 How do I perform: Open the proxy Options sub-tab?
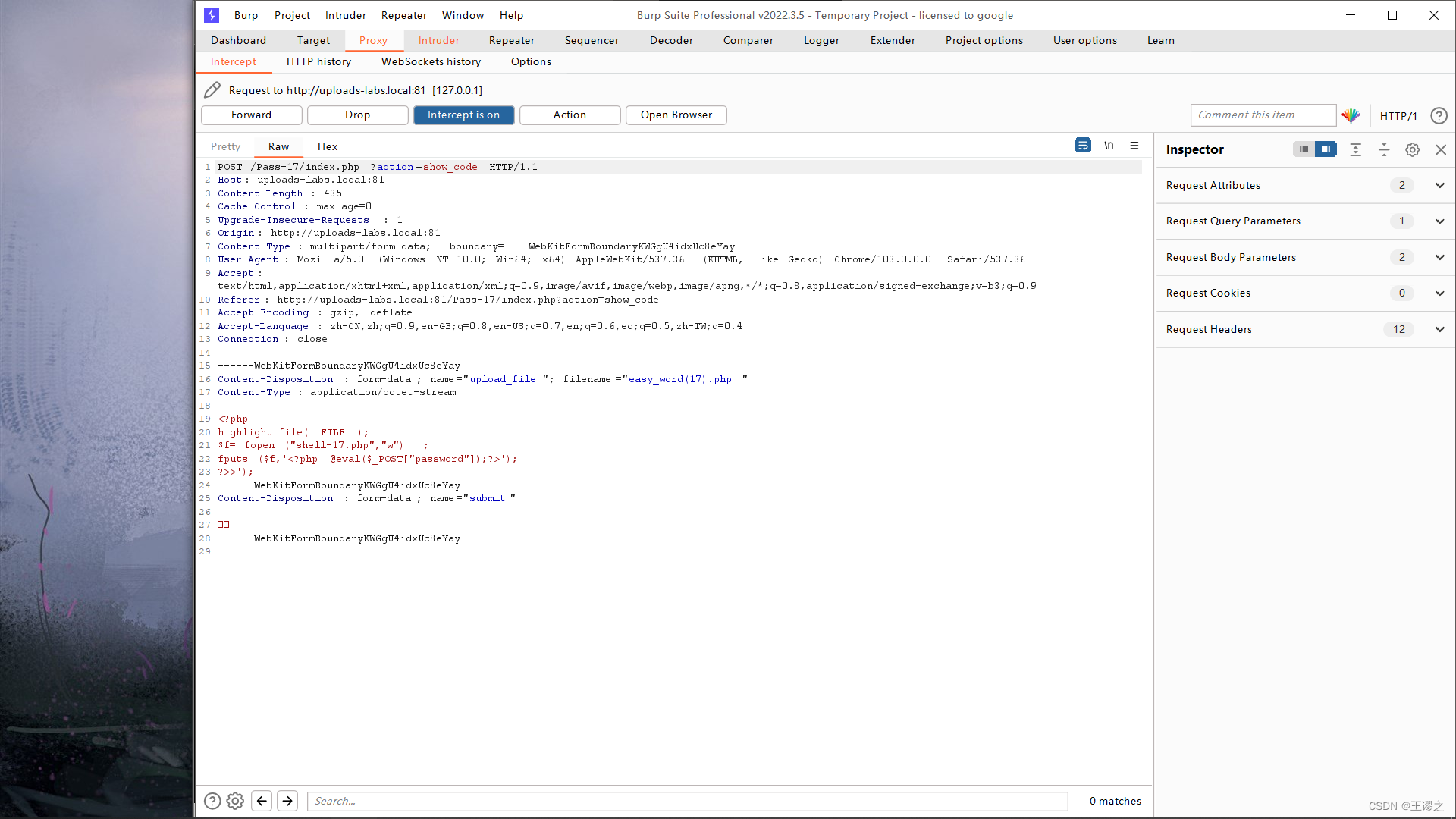point(531,62)
